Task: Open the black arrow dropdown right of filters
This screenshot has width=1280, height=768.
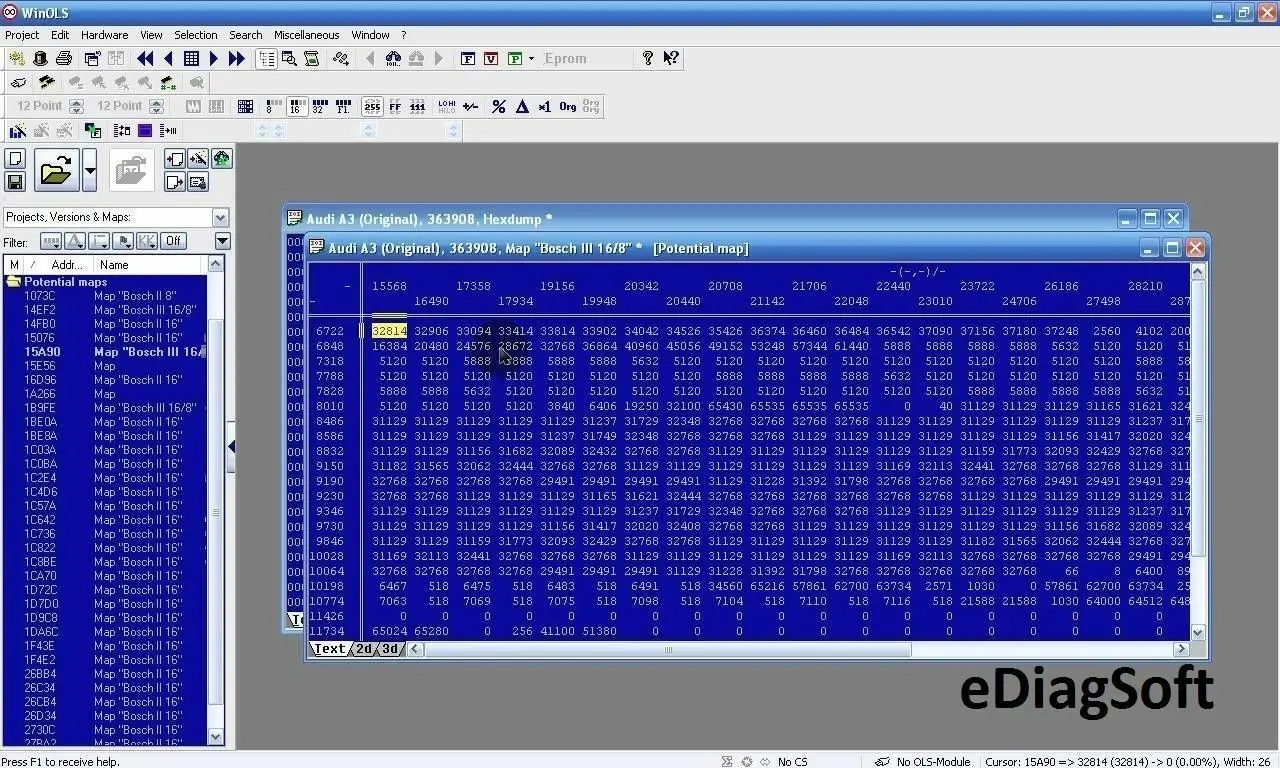Action: 222,241
